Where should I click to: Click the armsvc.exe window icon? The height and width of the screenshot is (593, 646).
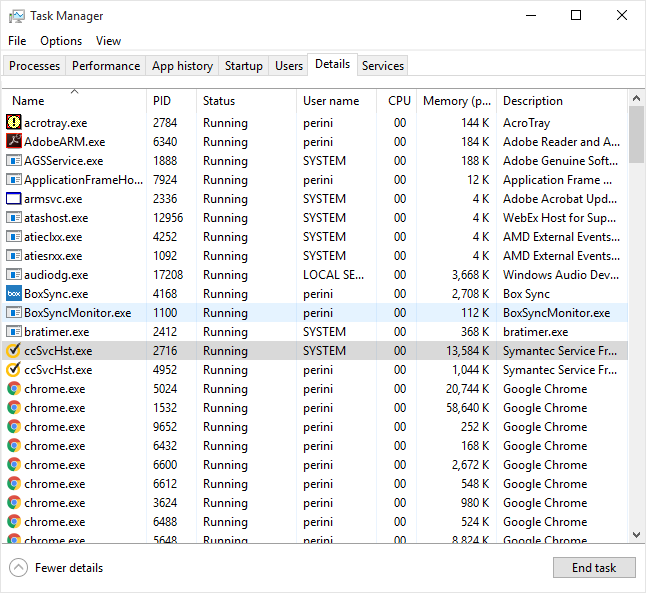click(x=14, y=199)
